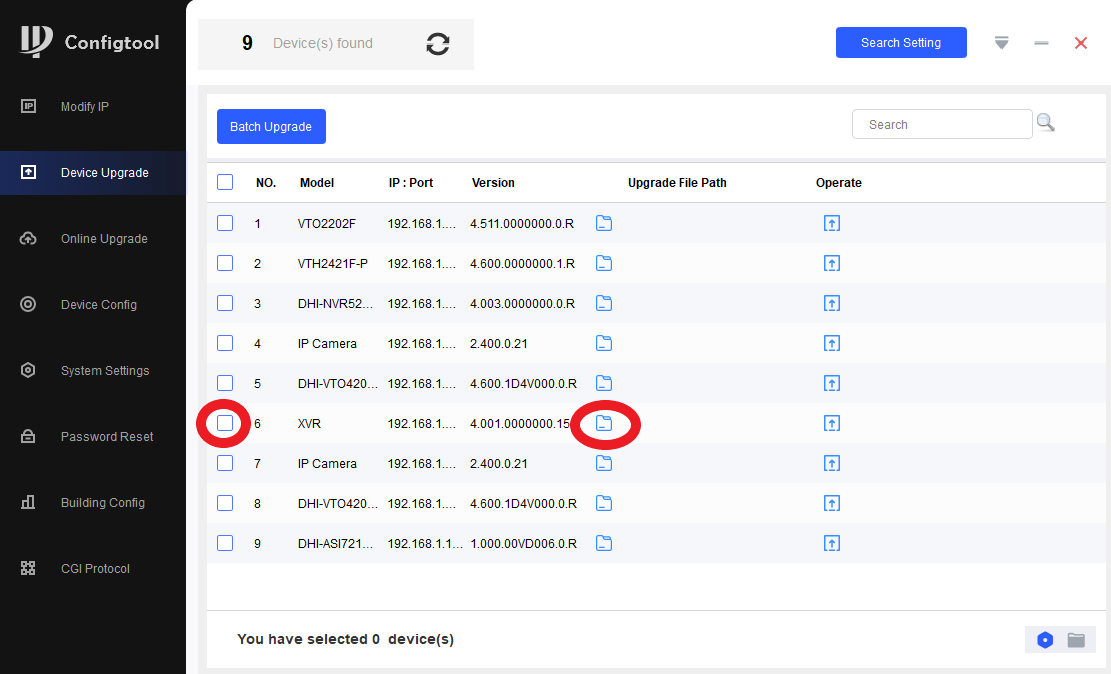Open Modify IP section
1111x674 pixels.
pyautogui.click(x=93, y=106)
